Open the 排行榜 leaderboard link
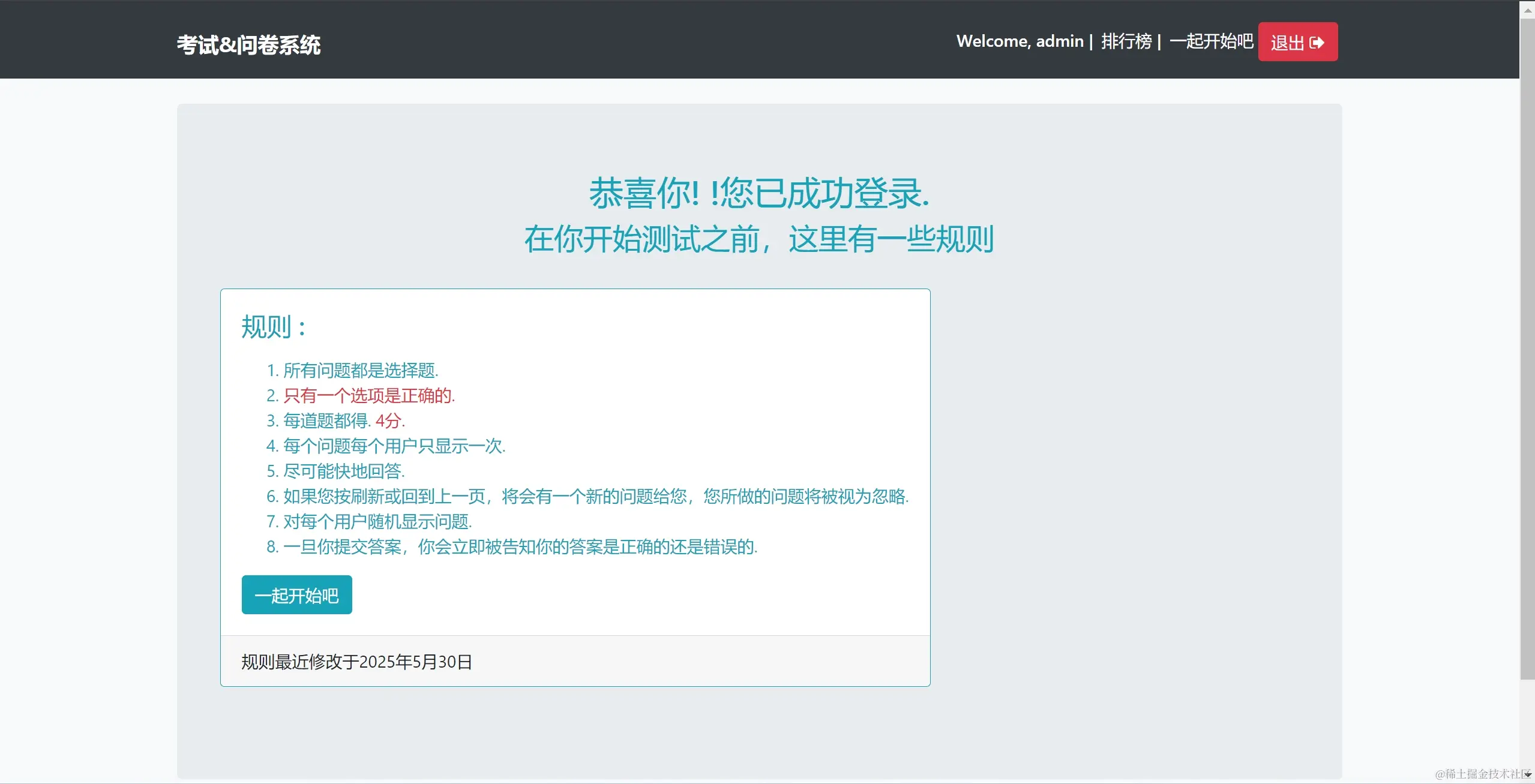The image size is (1535, 784). pyautogui.click(x=1126, y=41)
